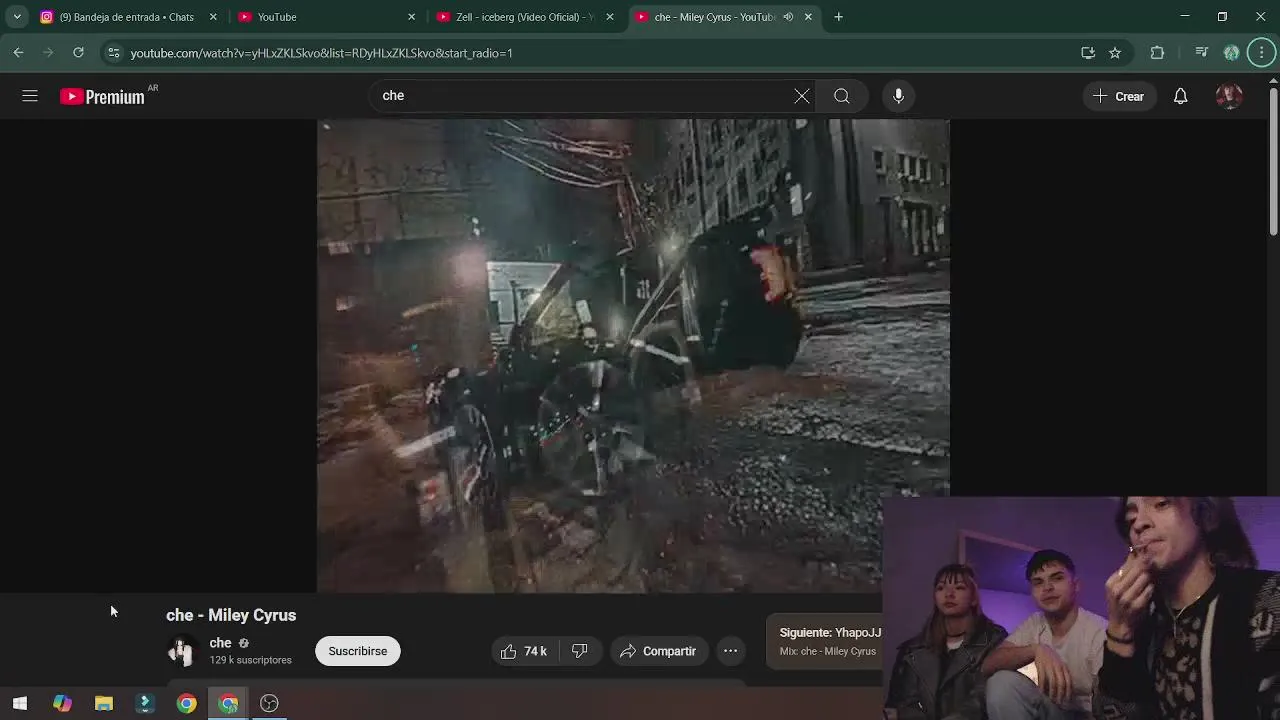Open more actions three-dot menu under video
Viewport: 1280px width, 720px height.
click(x=731, y=651)
